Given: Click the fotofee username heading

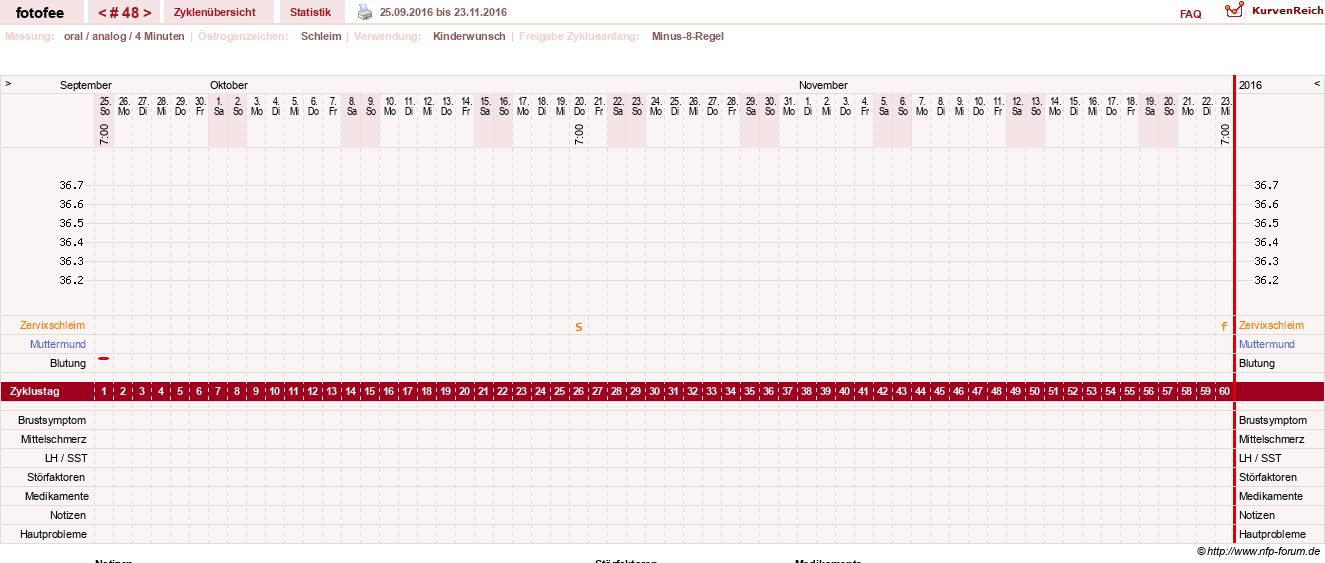Looking at the screenshot, I should coord(39,13).
